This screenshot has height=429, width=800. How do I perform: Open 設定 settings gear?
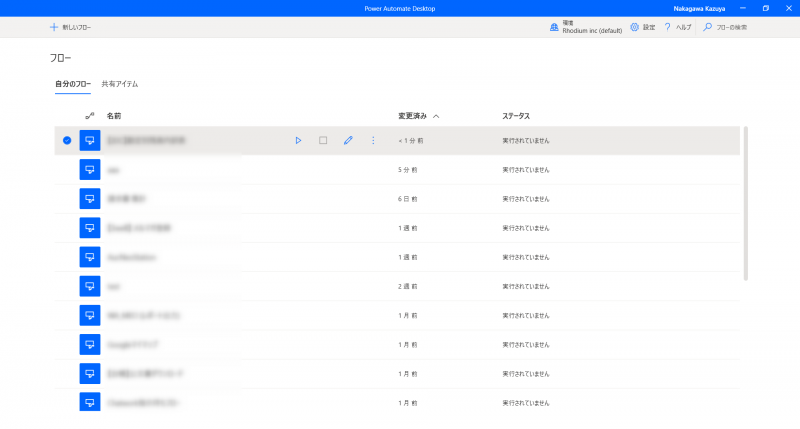[x=642, y=27]
